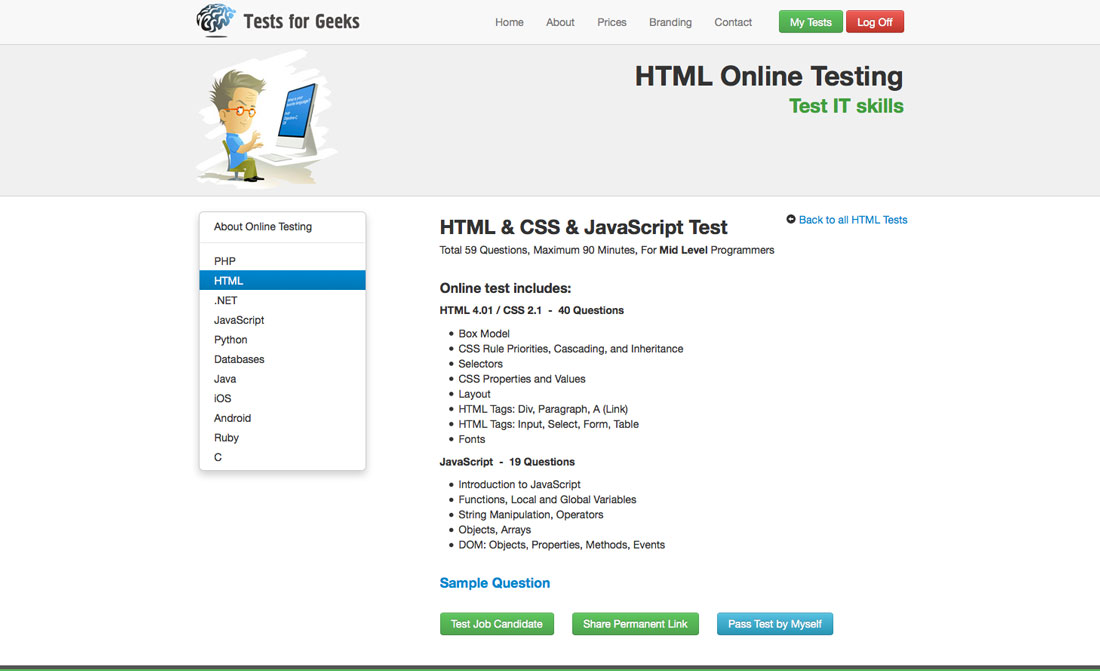Click the Tests for Geeks brain logo
The height and width of the screenshot is (671, 1100).
[215, 21]
